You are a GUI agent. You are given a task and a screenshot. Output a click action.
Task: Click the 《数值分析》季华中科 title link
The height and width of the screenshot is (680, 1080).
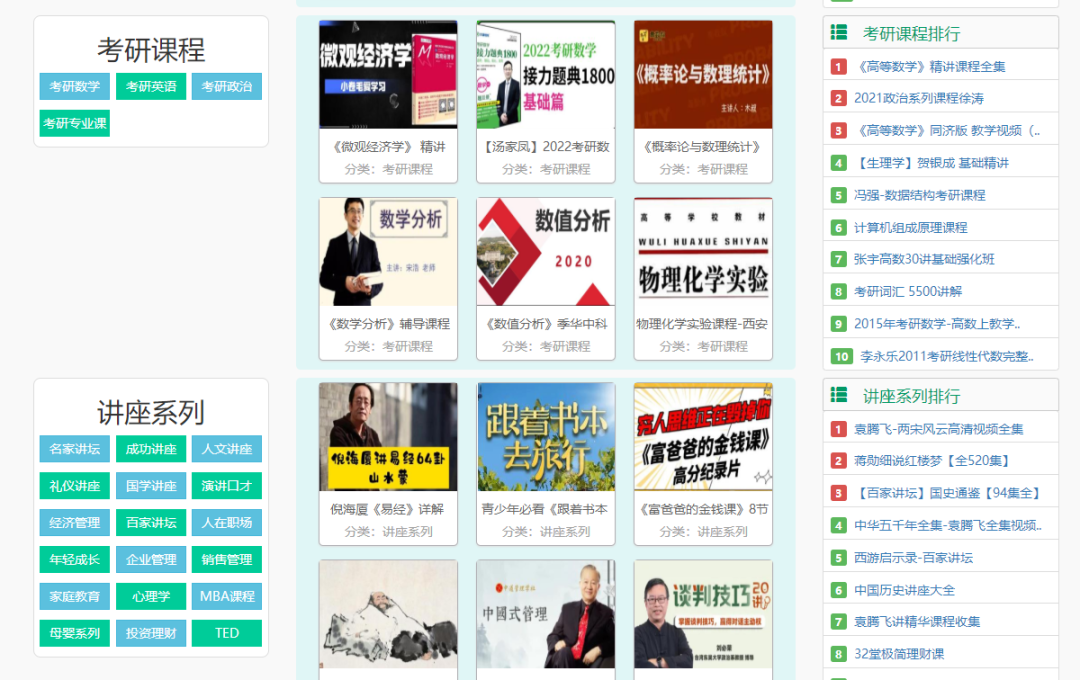546,324
